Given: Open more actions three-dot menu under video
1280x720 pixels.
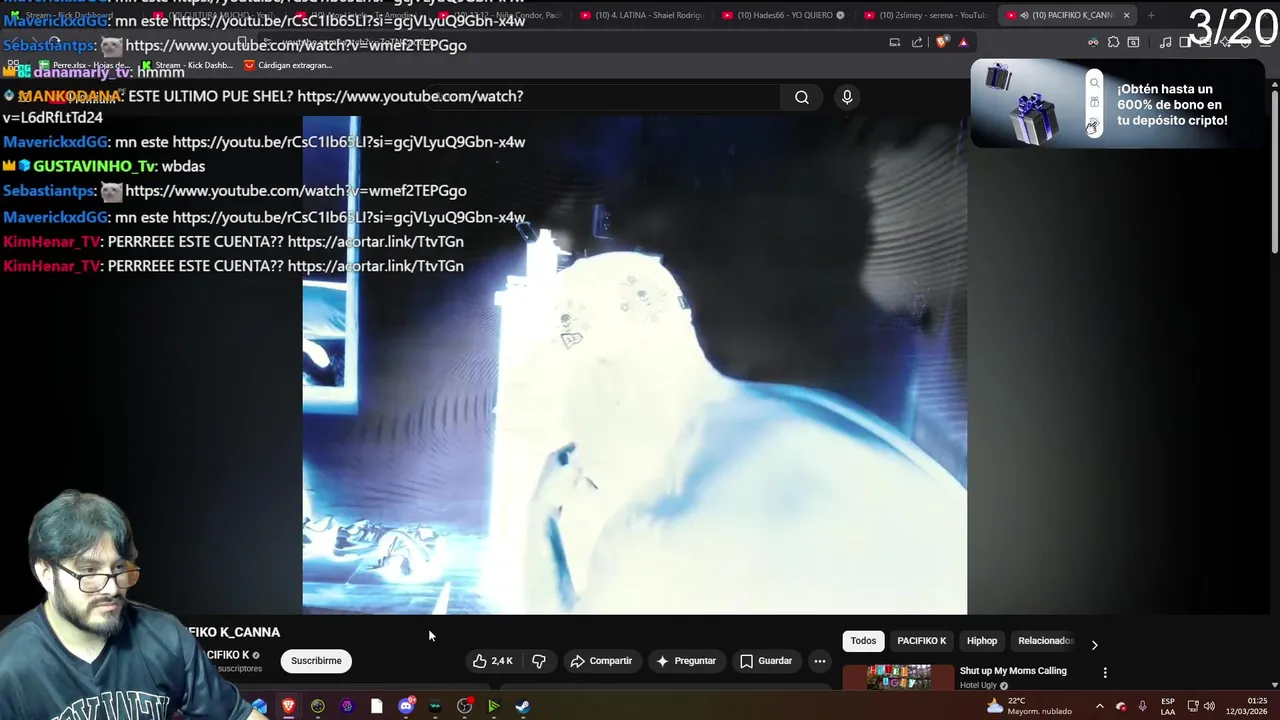Looking at the screenshot, I should pyautogui.click(x=820, y=661).
